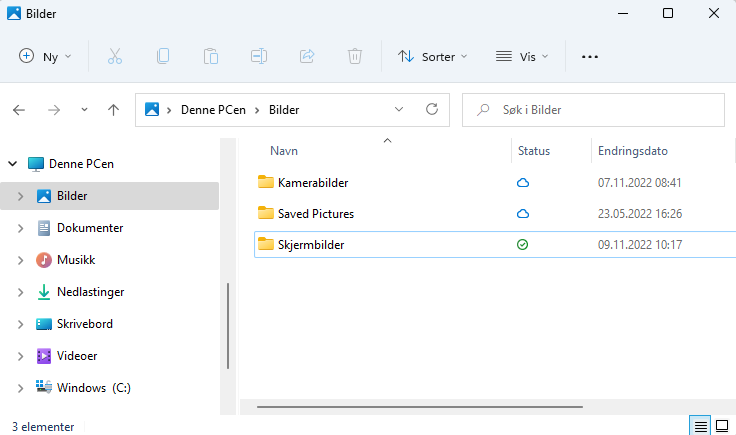Click the Kamerabilder folder icon
736x435 pixels.
click(x=266, y=182)
